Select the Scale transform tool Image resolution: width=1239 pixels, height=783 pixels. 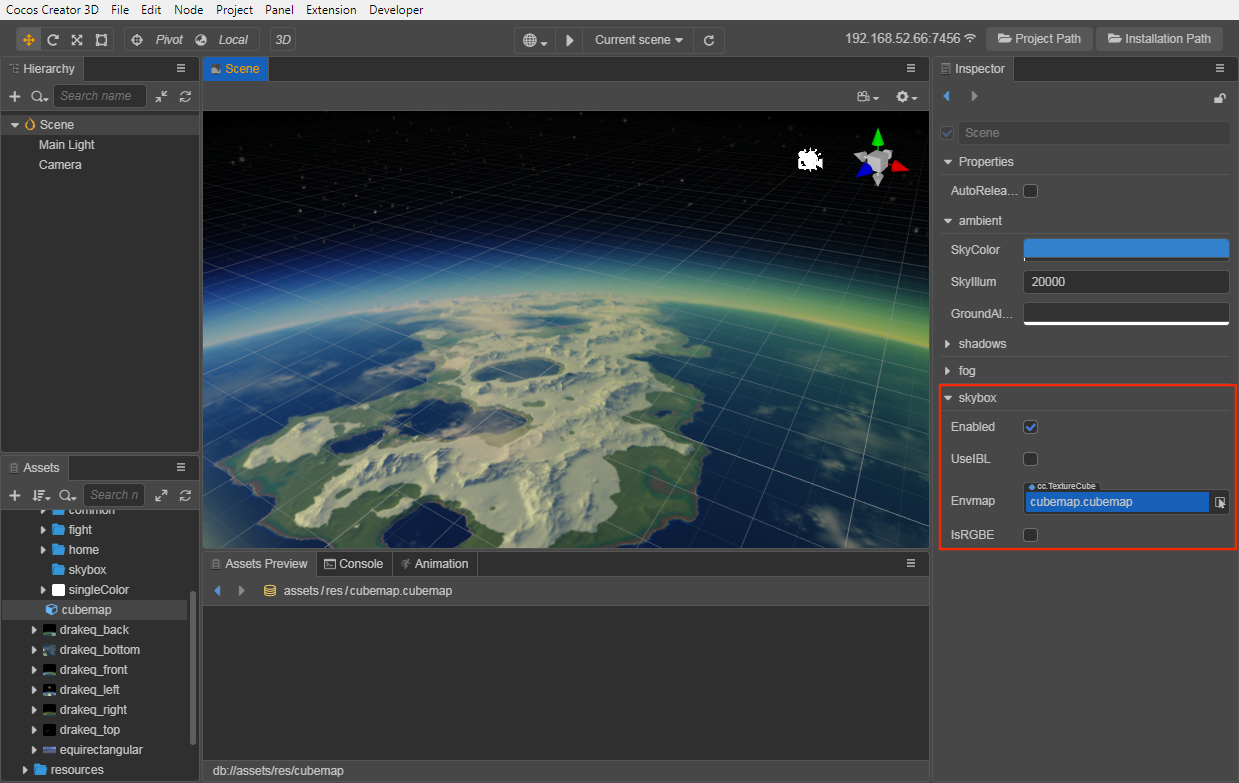coord(77,40)
